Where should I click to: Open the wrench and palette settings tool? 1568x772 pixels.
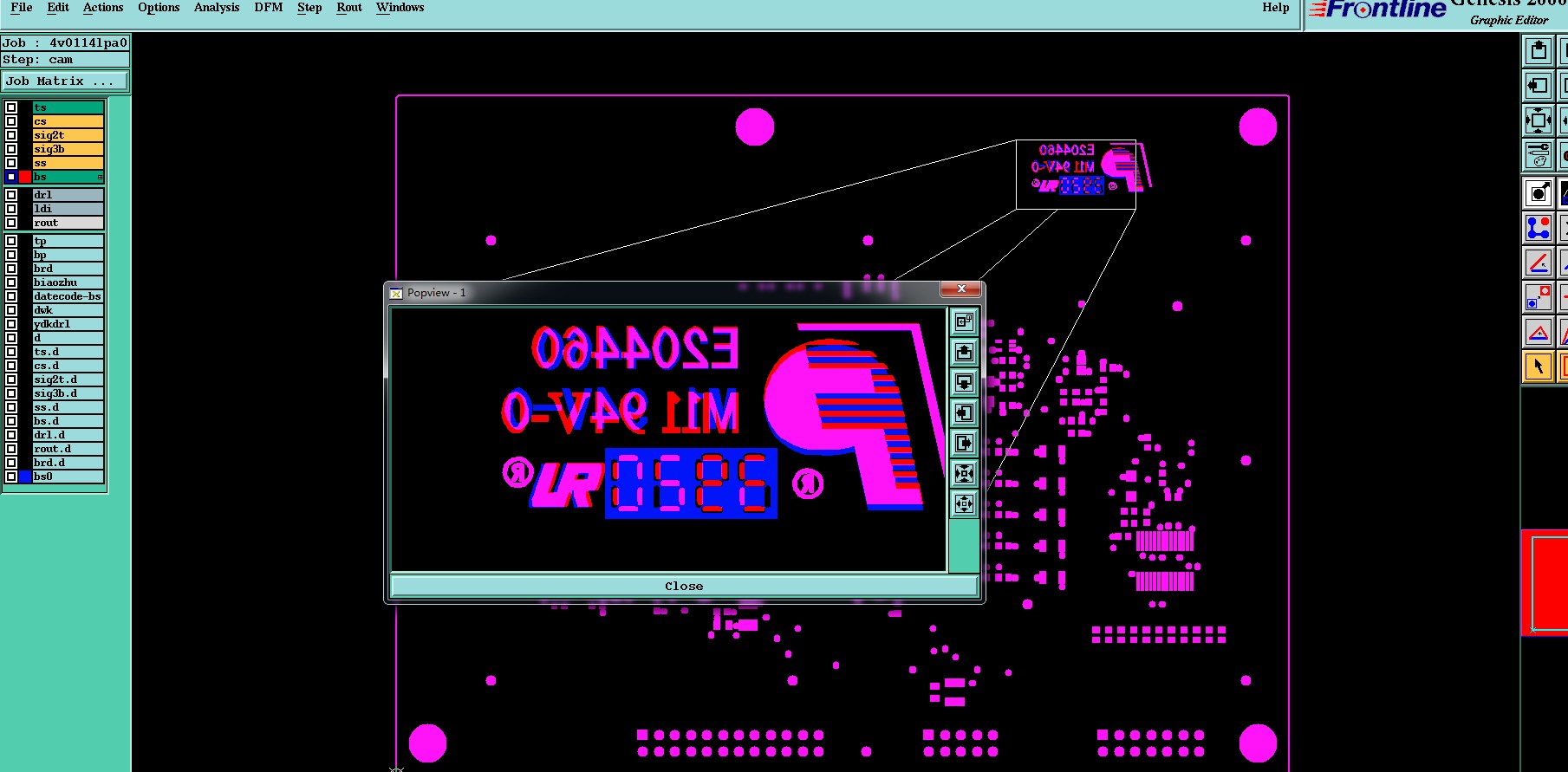pyautogui.click(x=1539, y=155)
